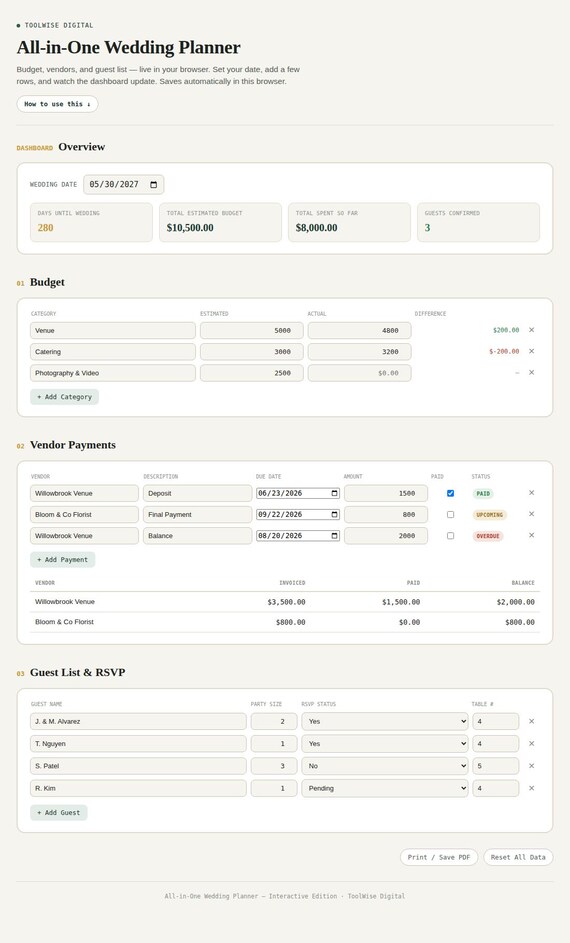Remove guest J. & M. Alvarez
The image size is (570, 943).
(x=532, y=721)
